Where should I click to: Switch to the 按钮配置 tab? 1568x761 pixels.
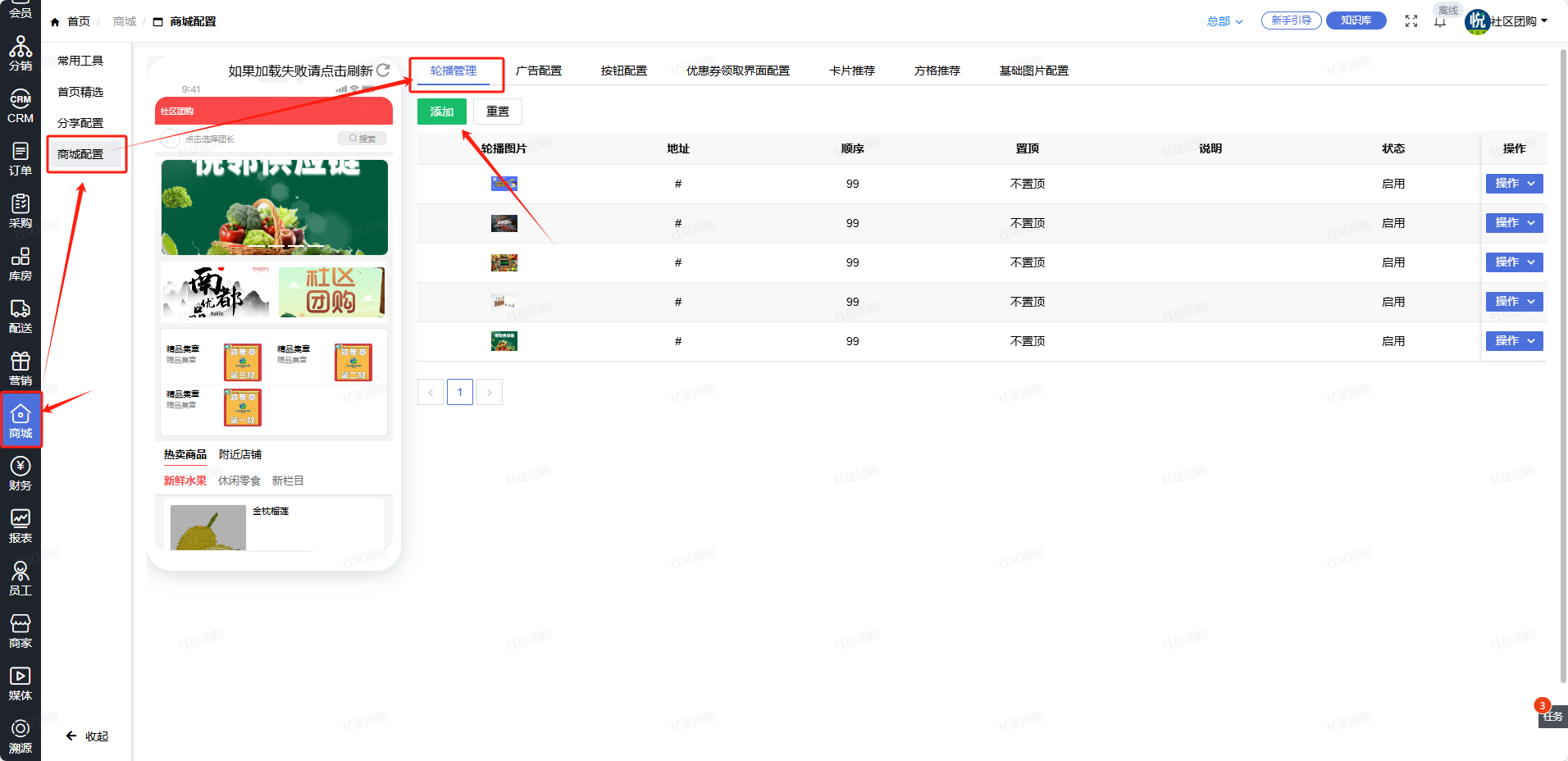pyautogui.click(x=624, y=71)
